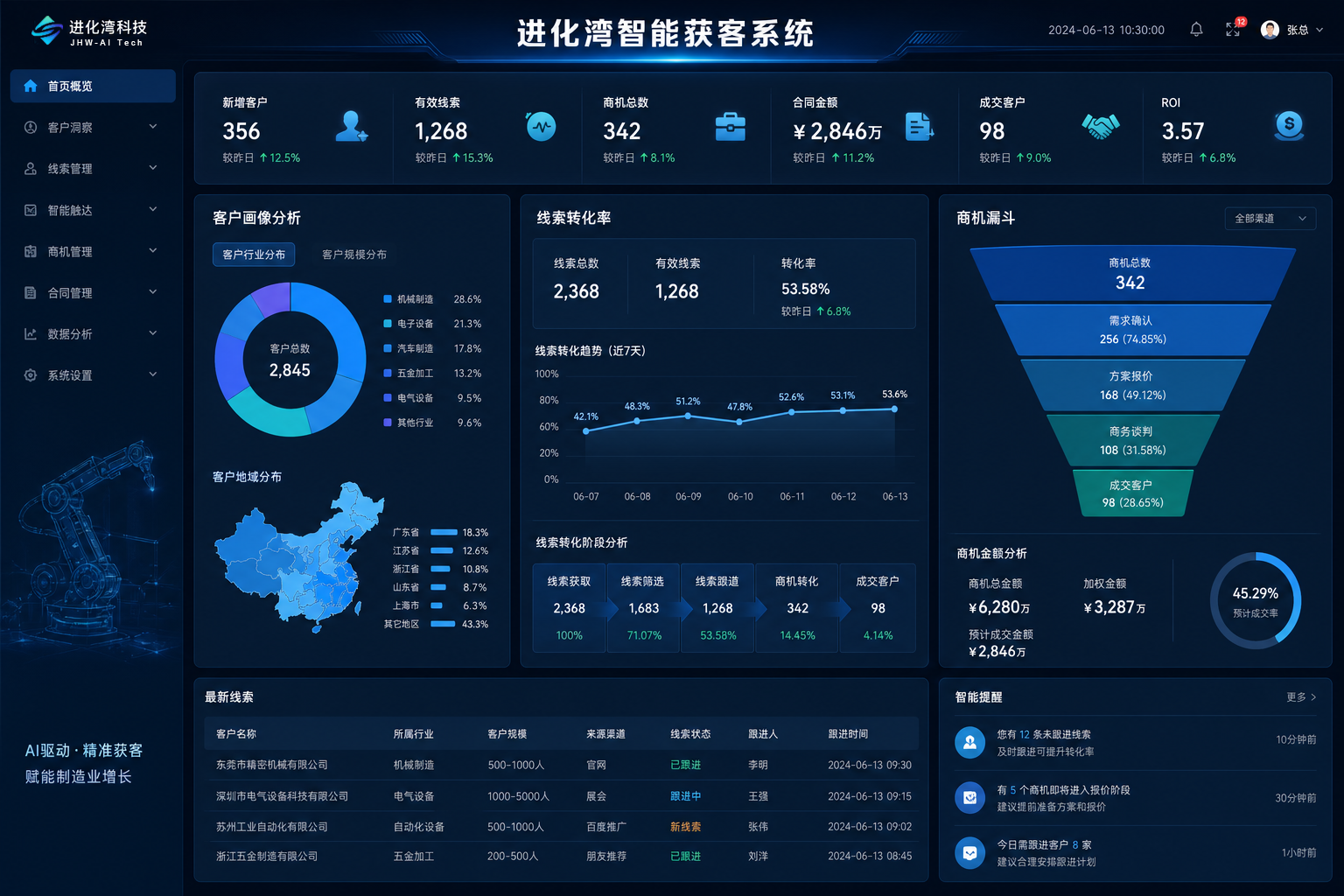Click the 成交客户 handshake icon
The height and width of the screenshot is (896, 1344).
point(1100,127)
